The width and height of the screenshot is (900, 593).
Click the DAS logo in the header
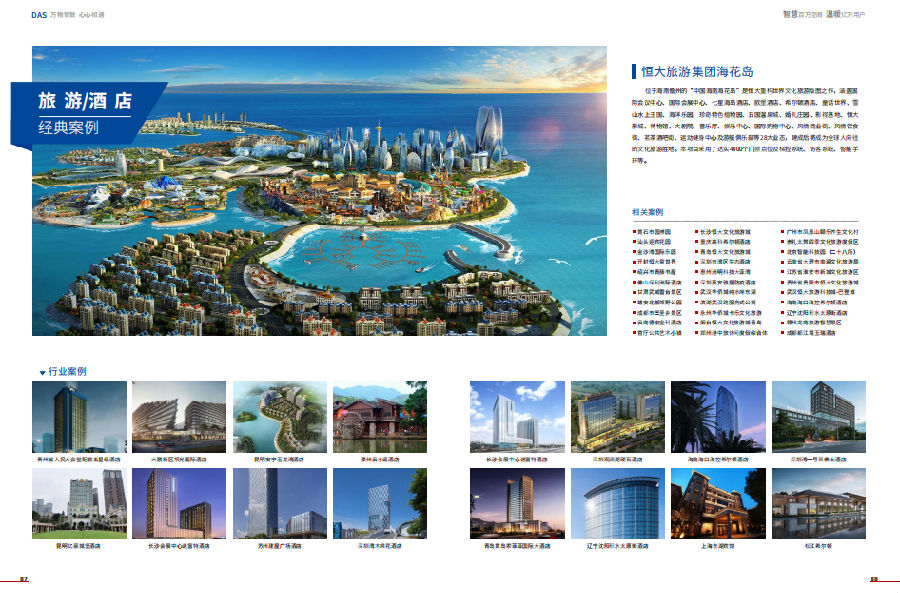coord(39,15)
